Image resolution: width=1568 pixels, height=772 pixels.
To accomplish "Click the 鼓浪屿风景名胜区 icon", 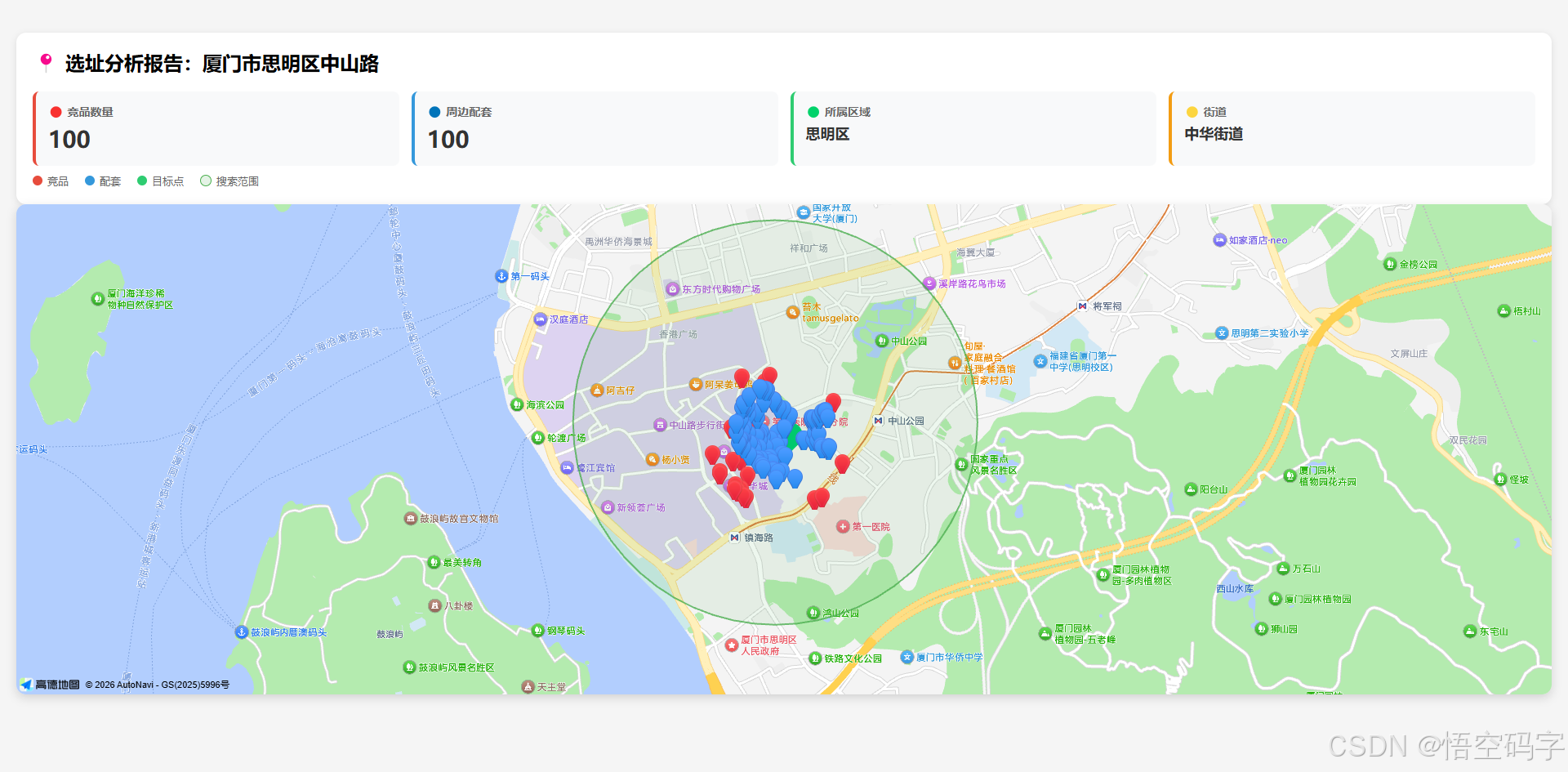I will [410, 667].
